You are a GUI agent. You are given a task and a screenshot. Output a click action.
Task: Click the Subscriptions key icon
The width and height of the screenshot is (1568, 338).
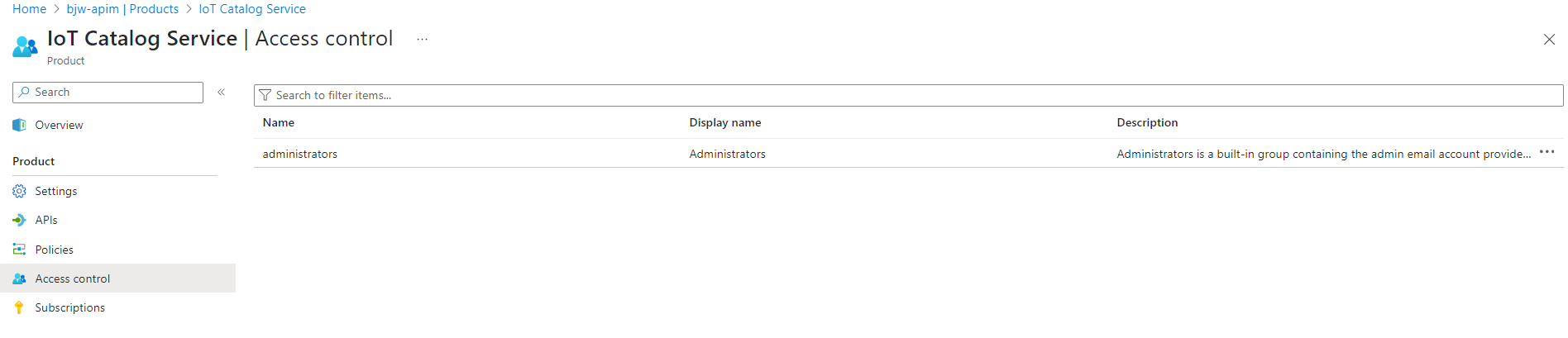19,307
